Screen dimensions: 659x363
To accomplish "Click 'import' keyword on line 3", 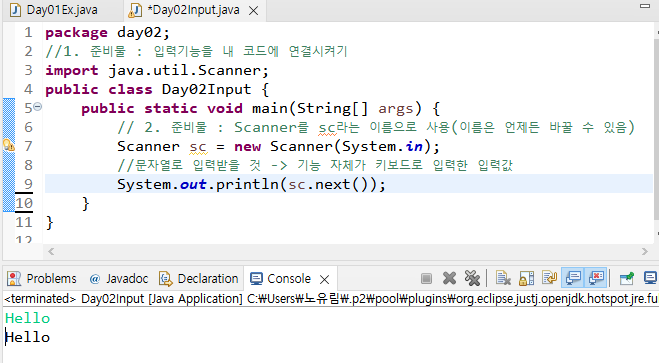I will pos(72,71).
